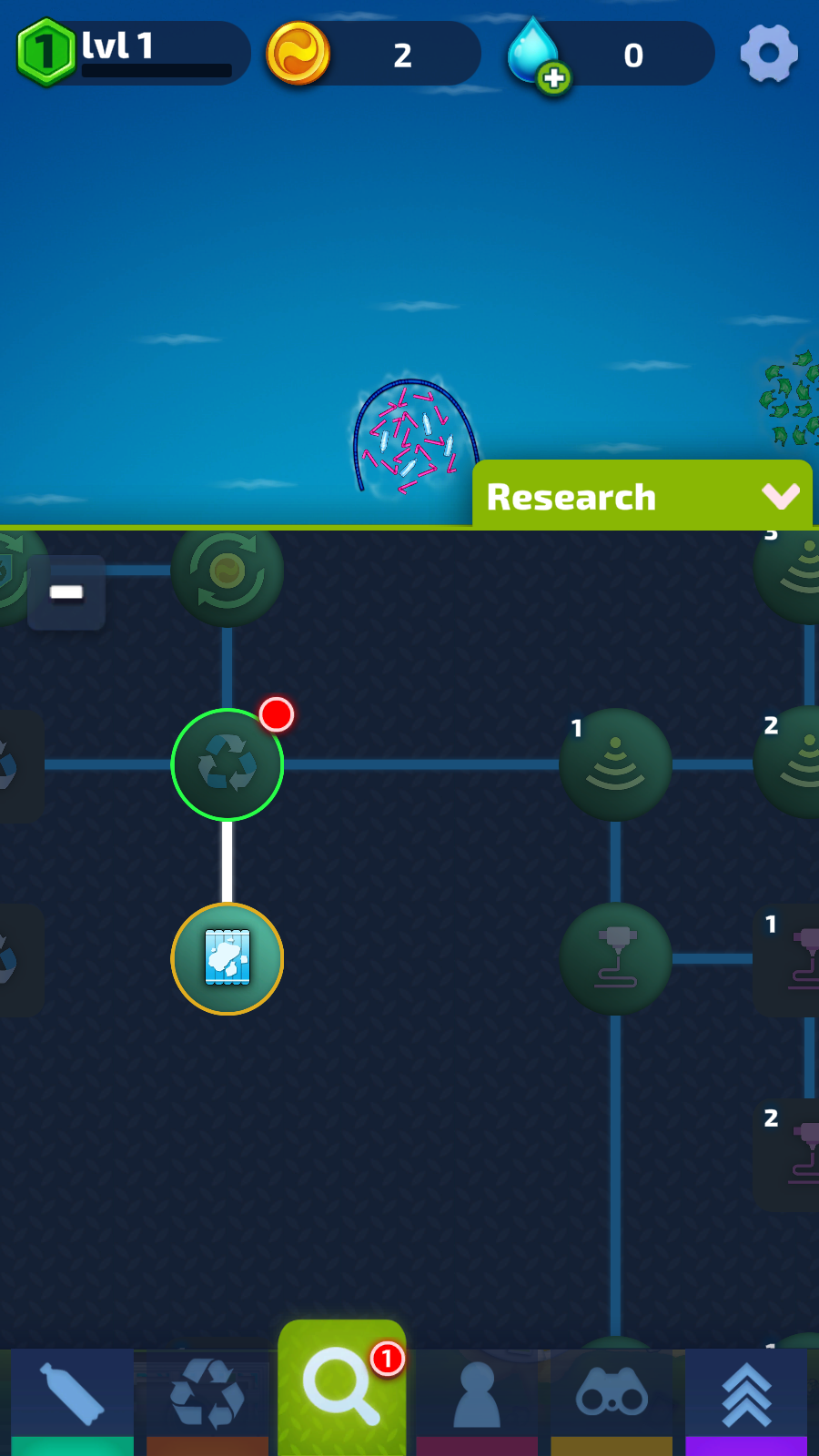The image size is (819, 1456).
Task: Tap the floating plastic net in ocean
Action: pos(414,437)
